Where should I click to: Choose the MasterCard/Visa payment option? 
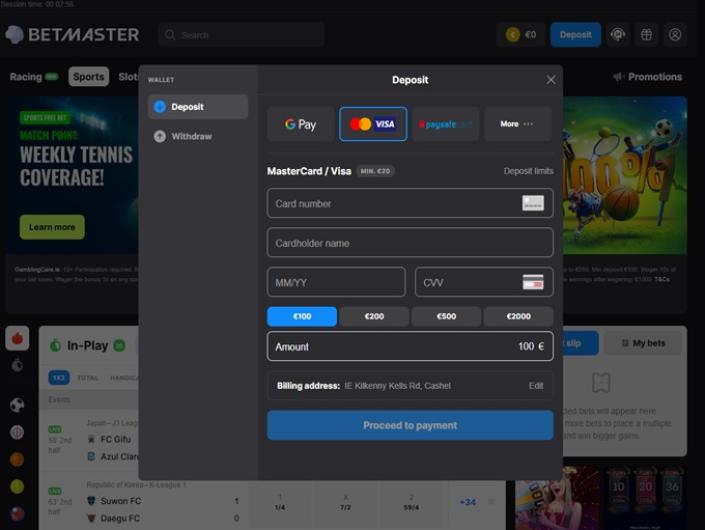[373, 124]
